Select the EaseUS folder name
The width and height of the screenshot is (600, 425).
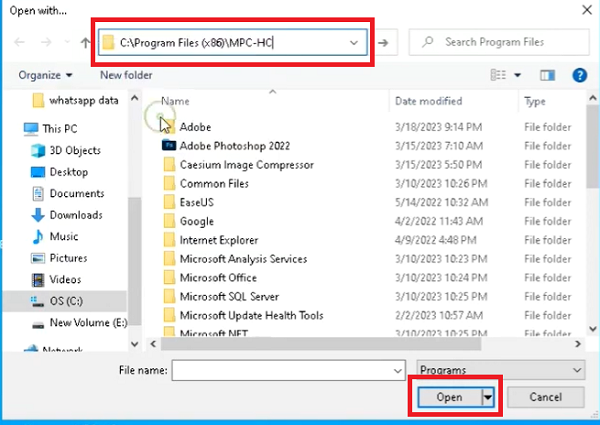coord(197,202)
